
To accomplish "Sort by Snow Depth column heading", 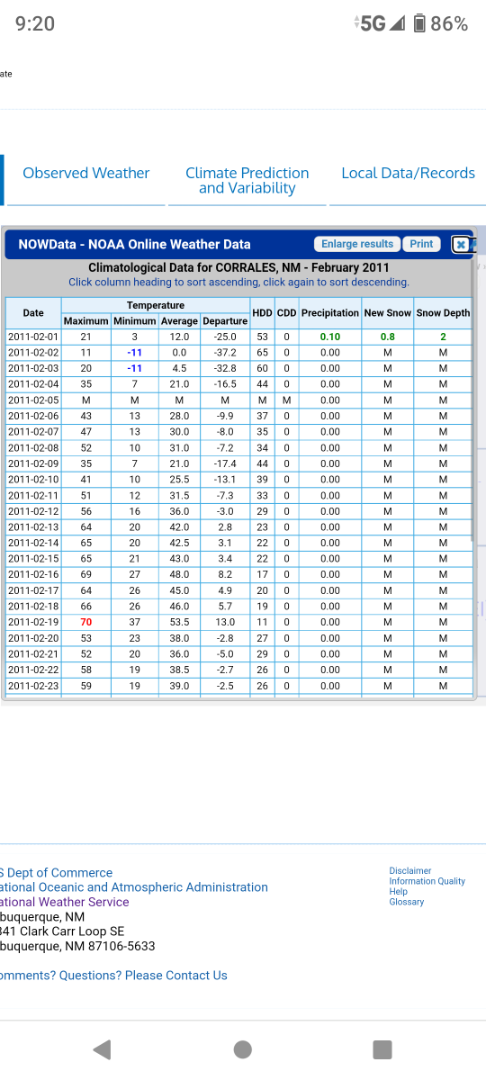I will 443,313.
